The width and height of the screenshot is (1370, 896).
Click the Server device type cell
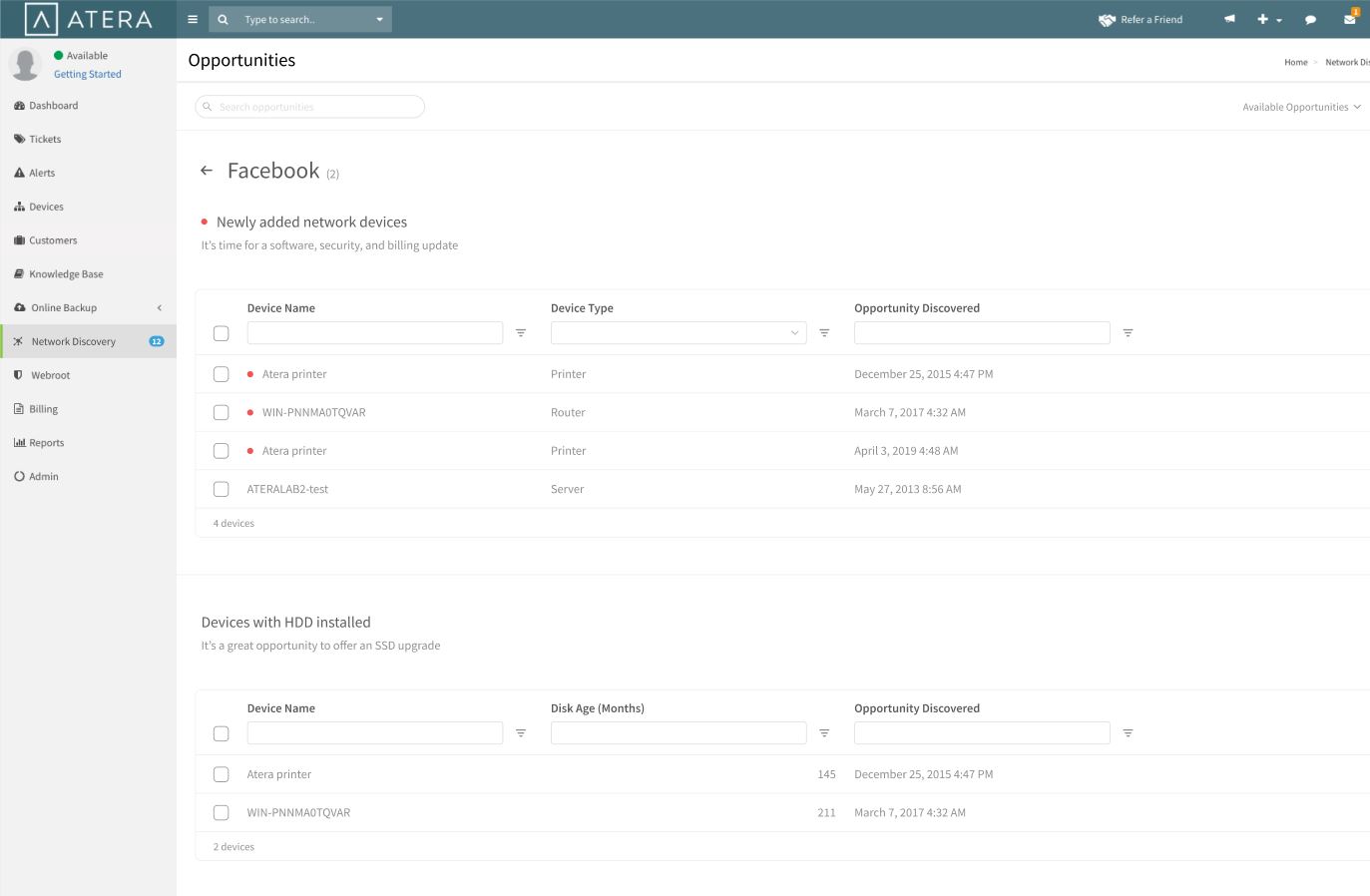pos(567,489)
